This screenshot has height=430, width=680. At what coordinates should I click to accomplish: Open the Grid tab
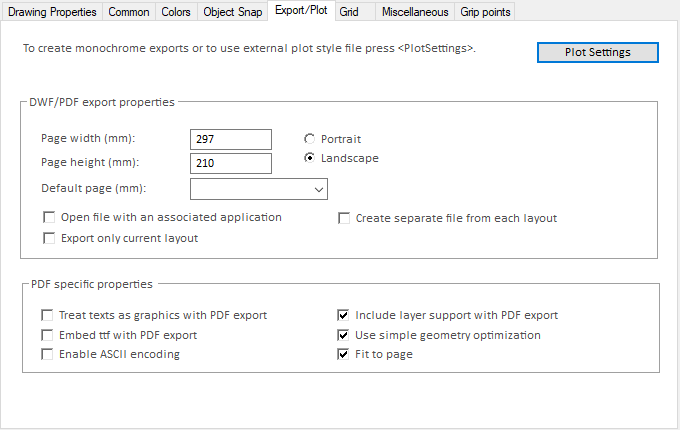point(349,12)
